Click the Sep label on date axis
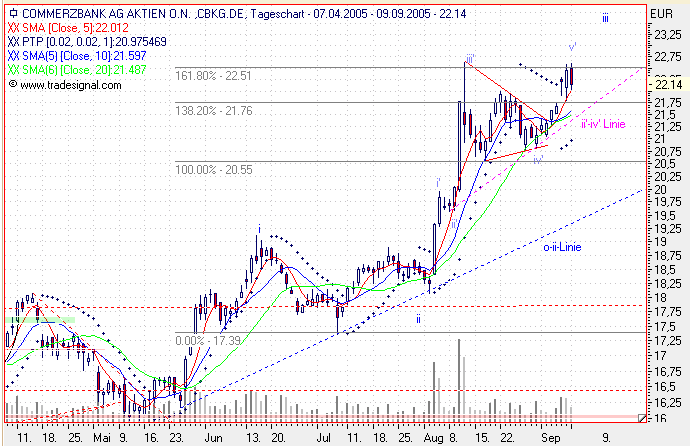 pyautogui.click(x=551, y=438)
